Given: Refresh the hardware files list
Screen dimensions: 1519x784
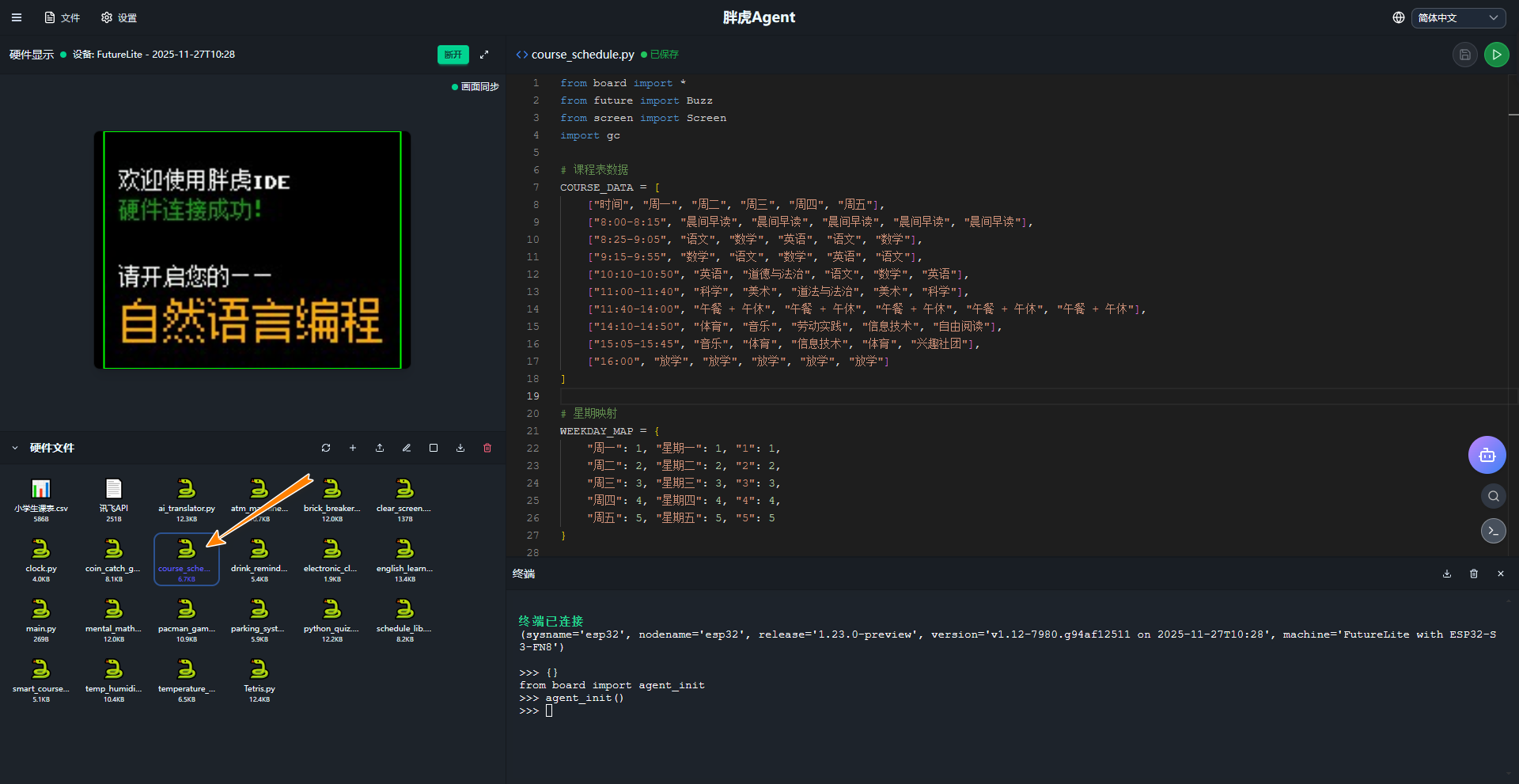Looking at the screenshot, I should (326, 448).
